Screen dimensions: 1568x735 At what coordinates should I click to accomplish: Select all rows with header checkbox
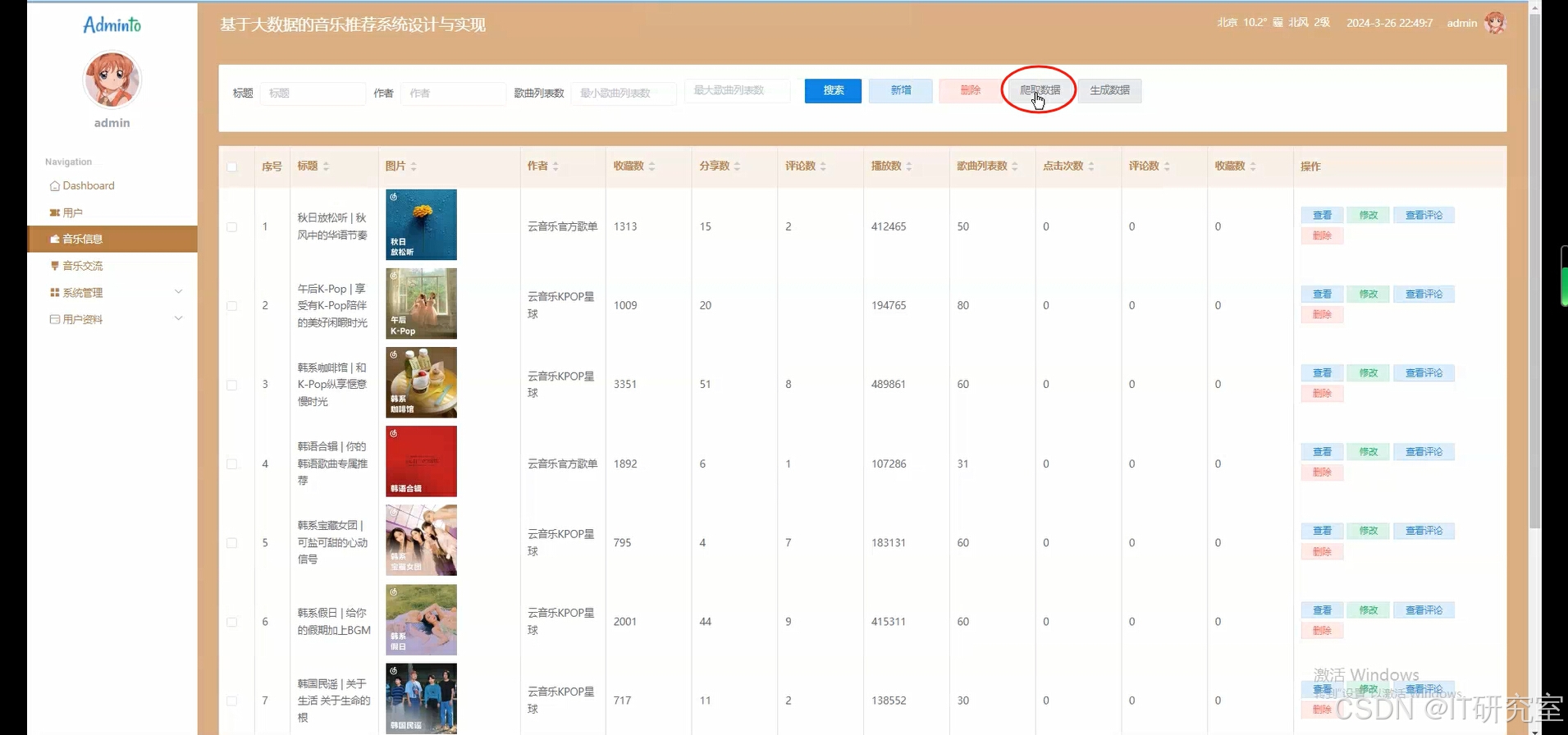pos(232,167)
